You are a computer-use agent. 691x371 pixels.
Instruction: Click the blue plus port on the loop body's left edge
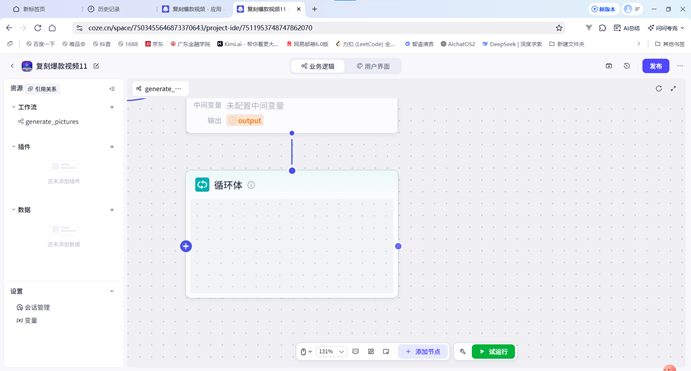(x=186, y=246)
